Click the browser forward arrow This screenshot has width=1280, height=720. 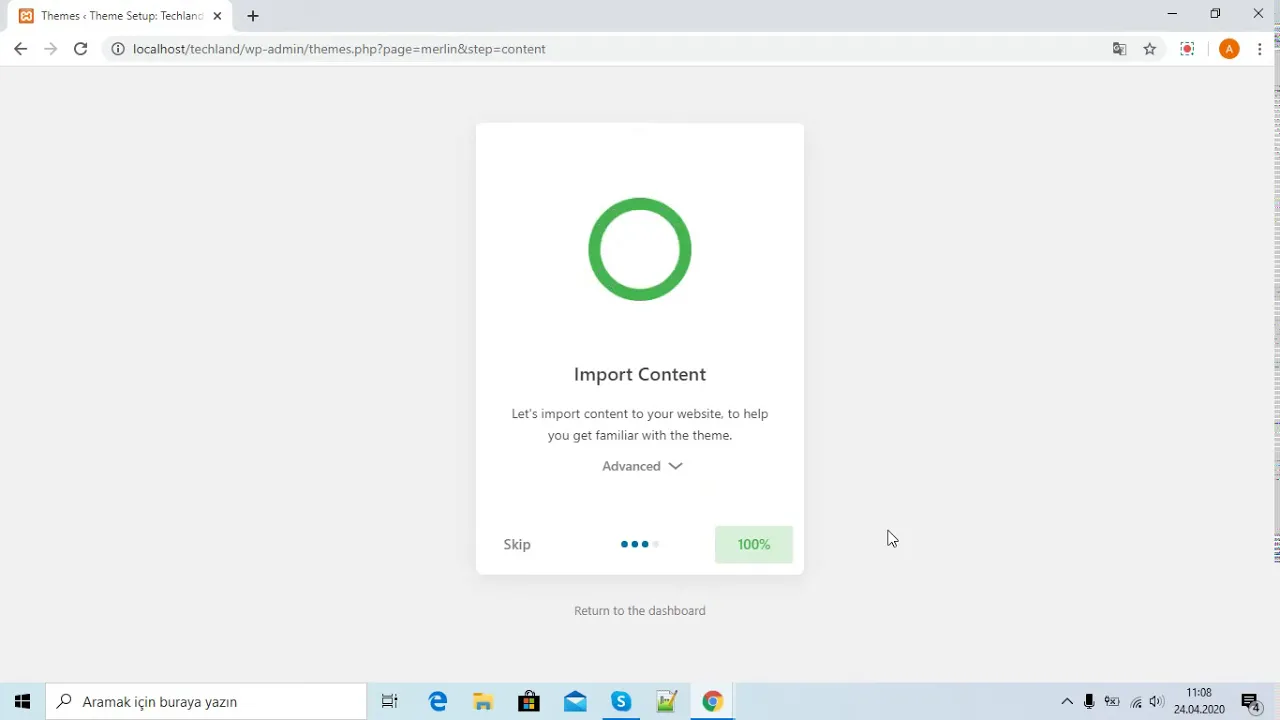[x=51, y=49]
